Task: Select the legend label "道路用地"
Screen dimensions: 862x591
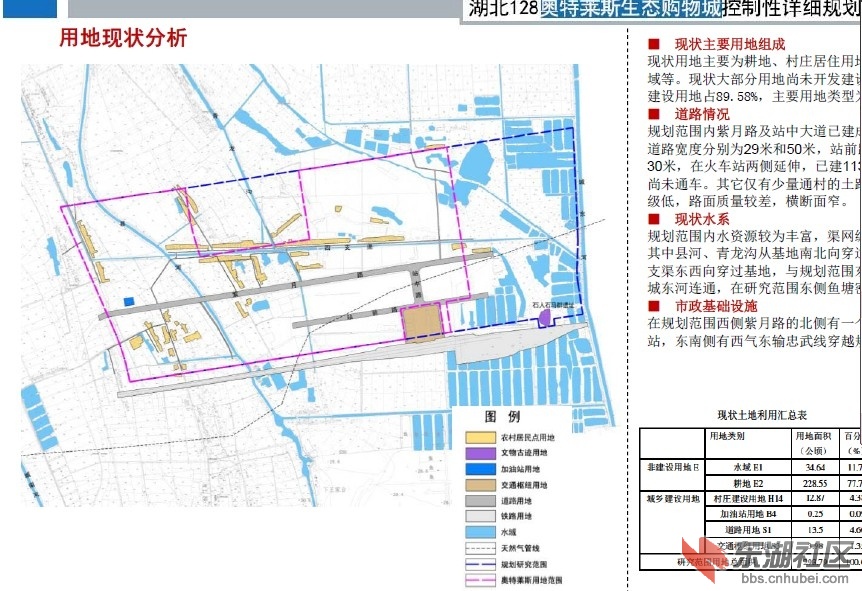Action: pos(516,501)
